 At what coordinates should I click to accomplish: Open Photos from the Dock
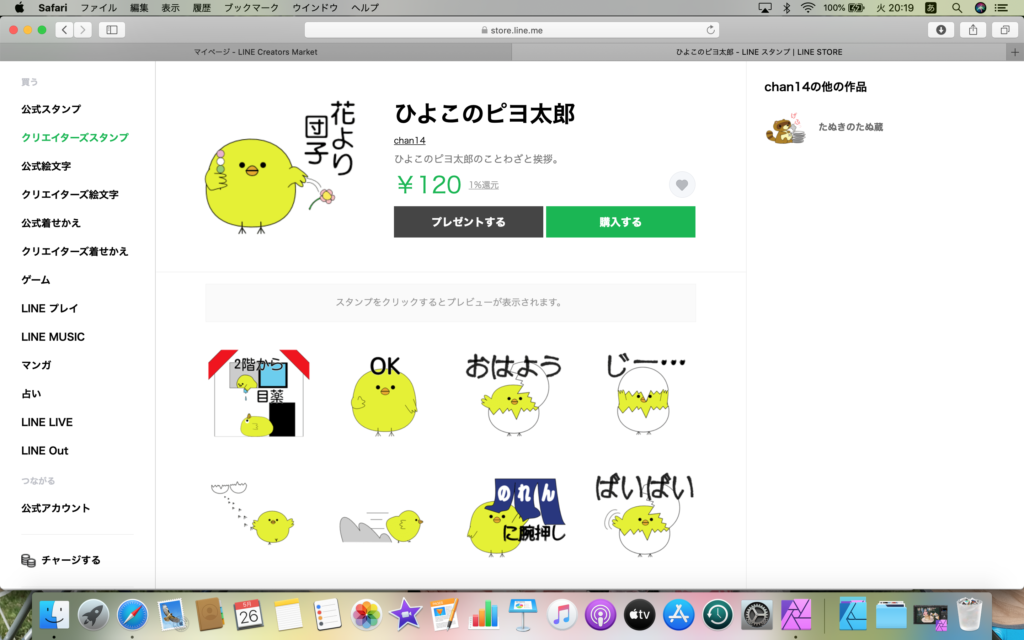366,615
